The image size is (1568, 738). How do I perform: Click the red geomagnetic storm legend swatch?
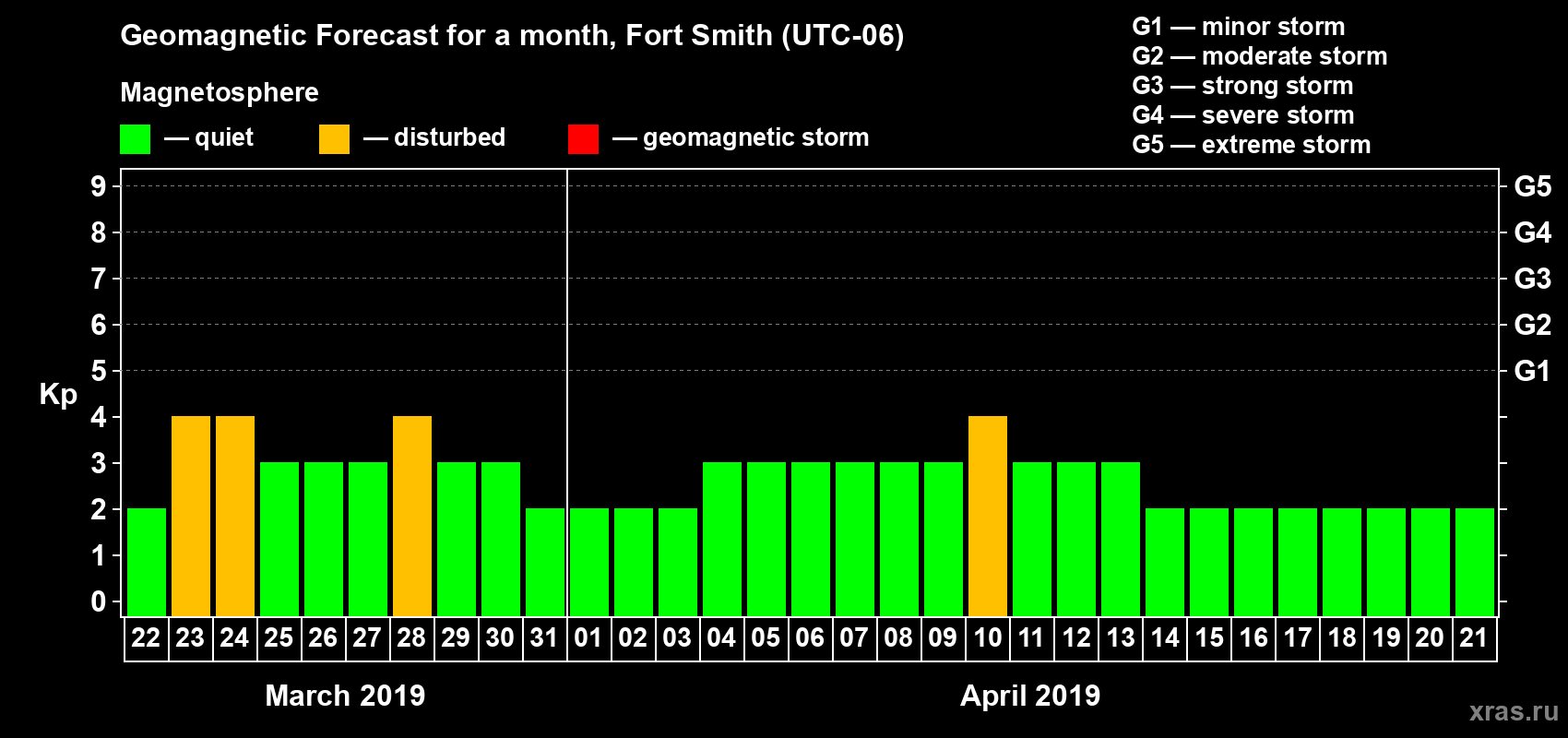tap(583, 139)
